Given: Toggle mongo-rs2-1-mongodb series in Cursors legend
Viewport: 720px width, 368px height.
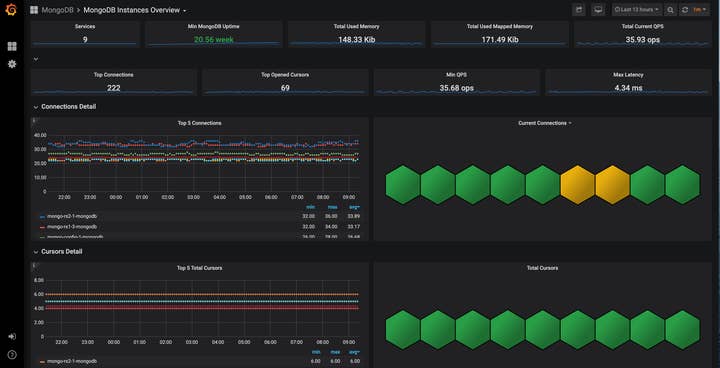Looking at the screenshot, I should tap(72, 361).
